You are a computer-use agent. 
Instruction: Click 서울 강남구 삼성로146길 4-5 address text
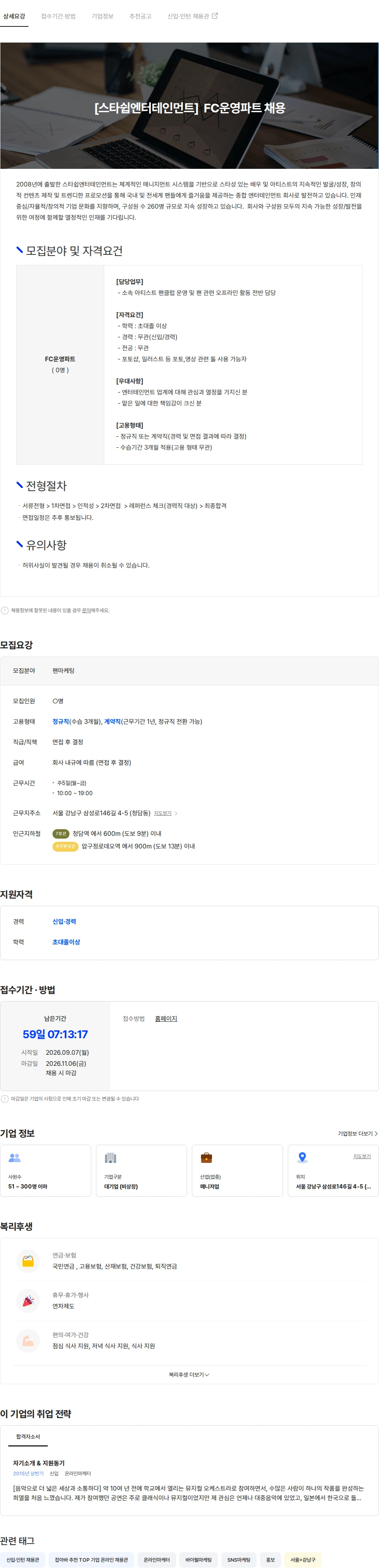tap(101, 813)
